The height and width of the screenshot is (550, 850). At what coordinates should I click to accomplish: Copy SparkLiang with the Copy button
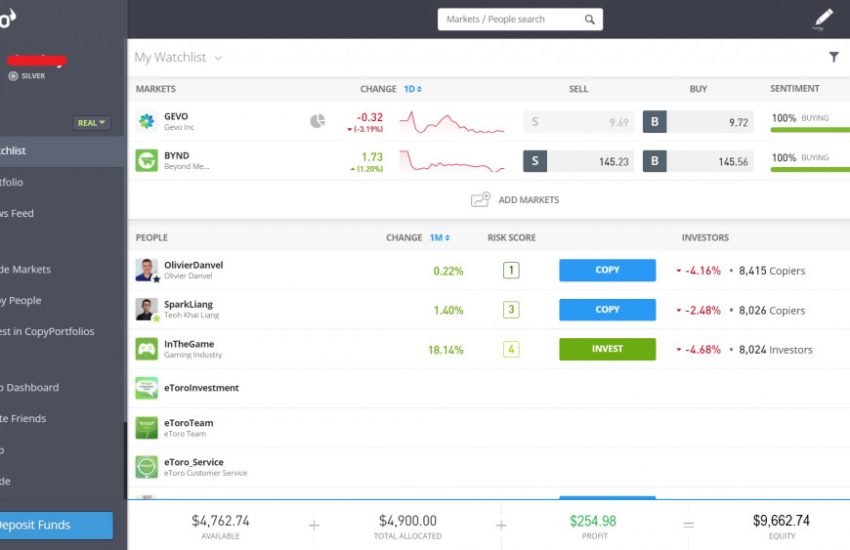coord(607,309)
